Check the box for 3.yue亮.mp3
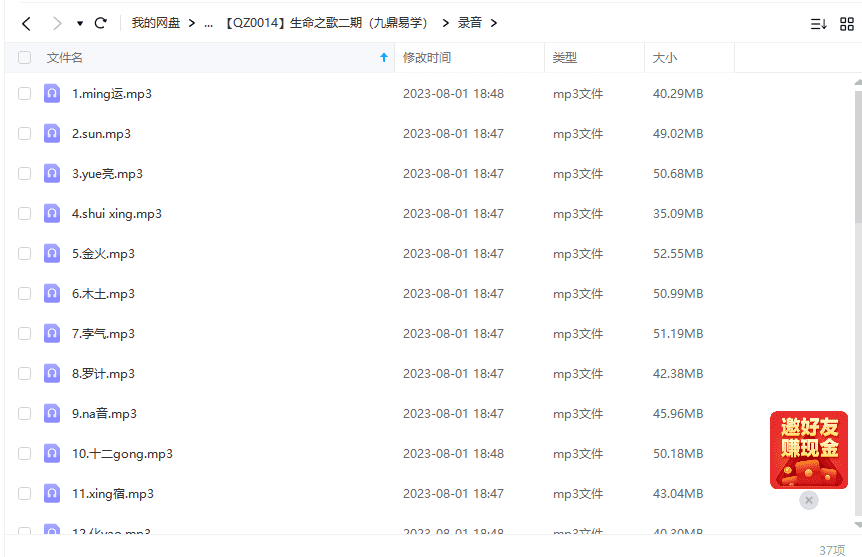 point(24,174)
